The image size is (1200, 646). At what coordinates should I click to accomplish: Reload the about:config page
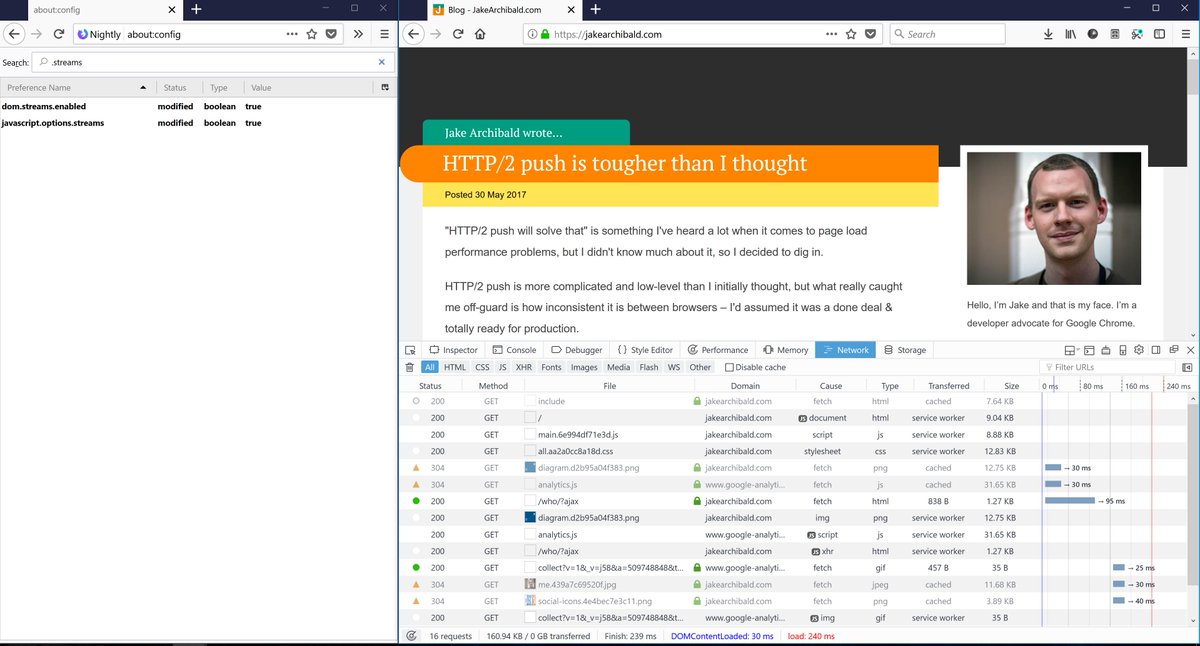click(59, 33)
